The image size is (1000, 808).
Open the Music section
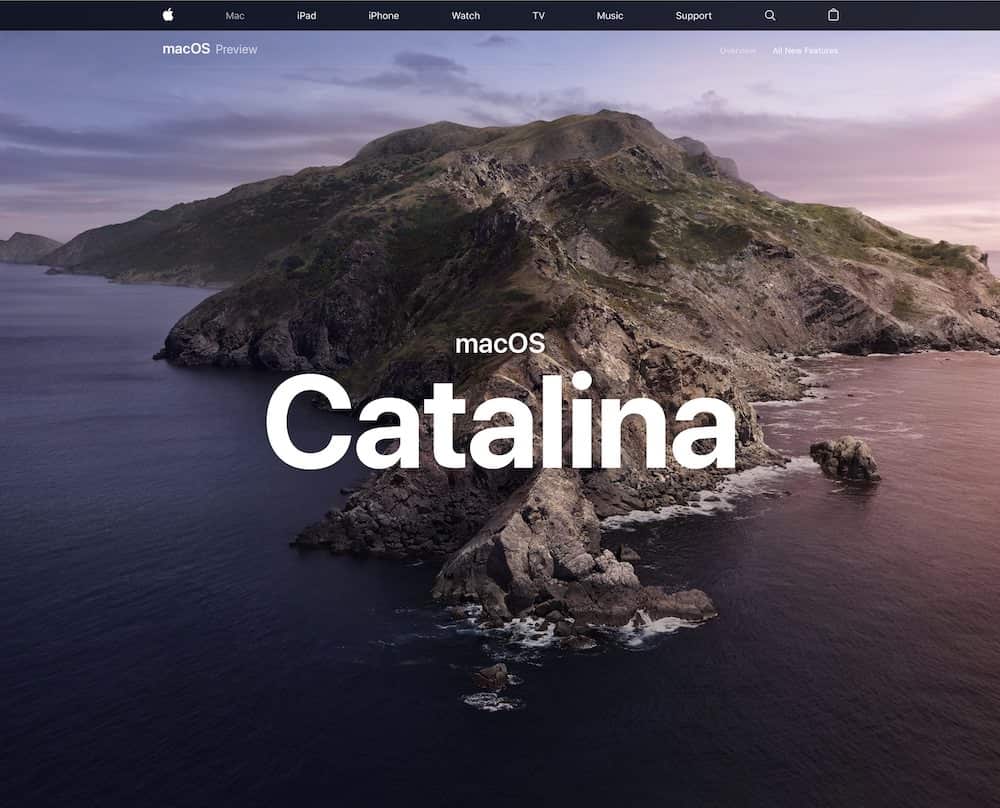610,16
